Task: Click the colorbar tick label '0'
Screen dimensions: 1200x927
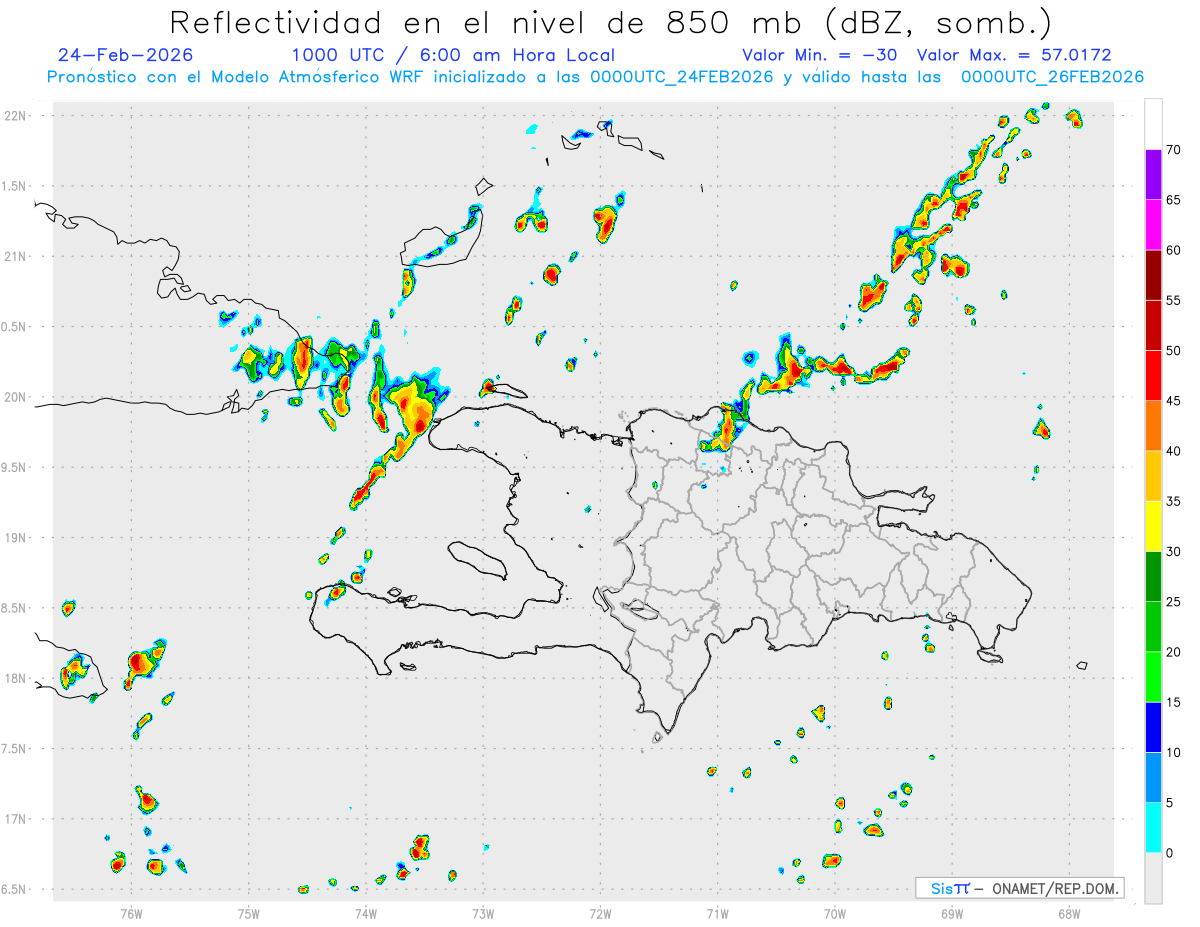Action: [1169, 853]
